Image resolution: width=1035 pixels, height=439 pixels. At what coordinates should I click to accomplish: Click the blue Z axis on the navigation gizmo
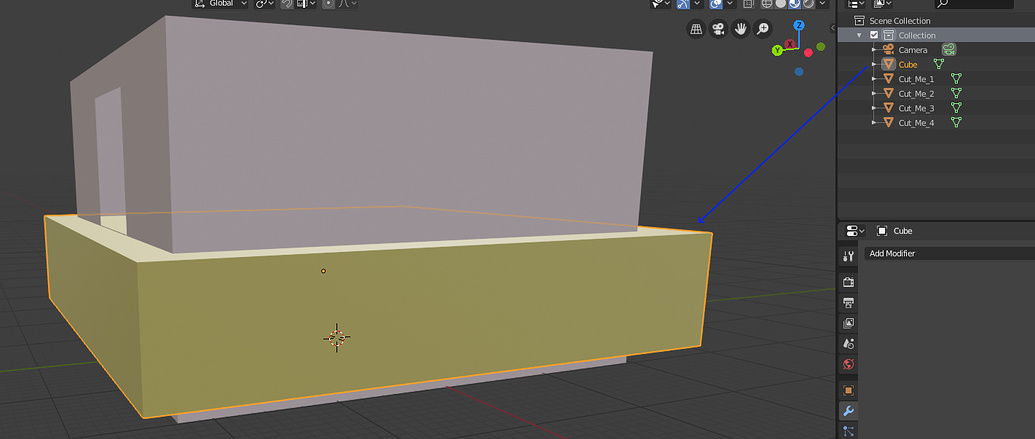click(799, 25)
